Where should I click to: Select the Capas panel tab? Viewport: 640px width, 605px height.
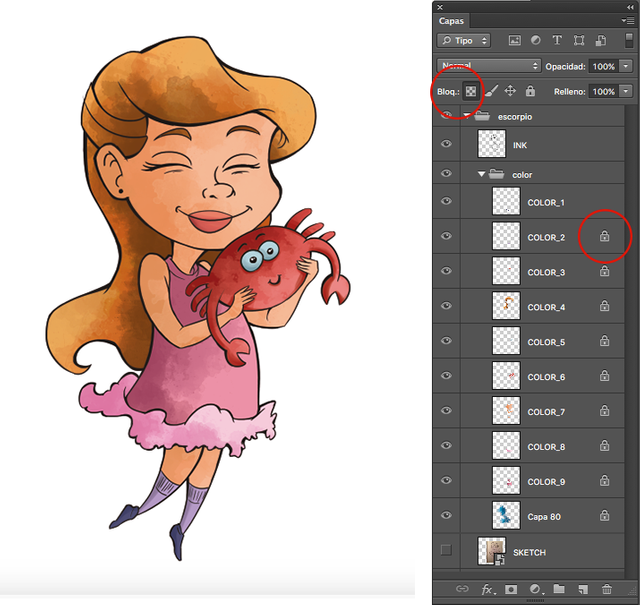click(453, 21)
